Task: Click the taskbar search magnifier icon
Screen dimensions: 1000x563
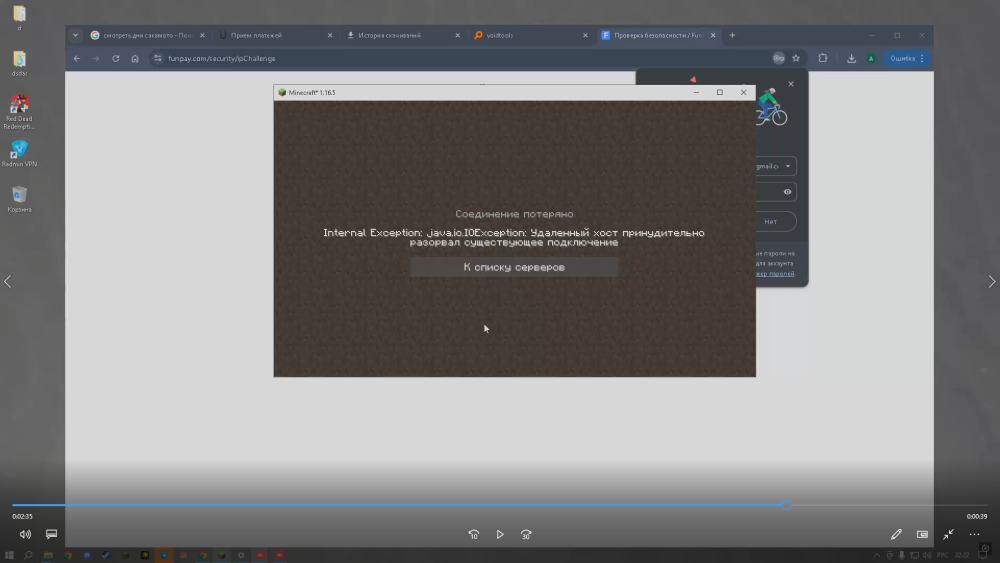Action: tap(28, 555)
